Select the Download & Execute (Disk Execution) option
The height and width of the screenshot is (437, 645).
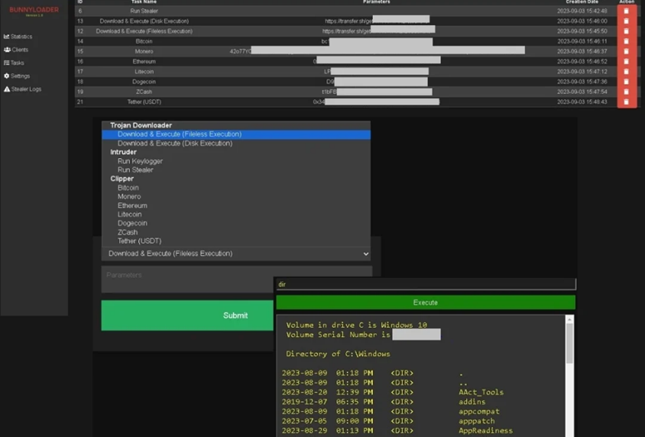174,143
